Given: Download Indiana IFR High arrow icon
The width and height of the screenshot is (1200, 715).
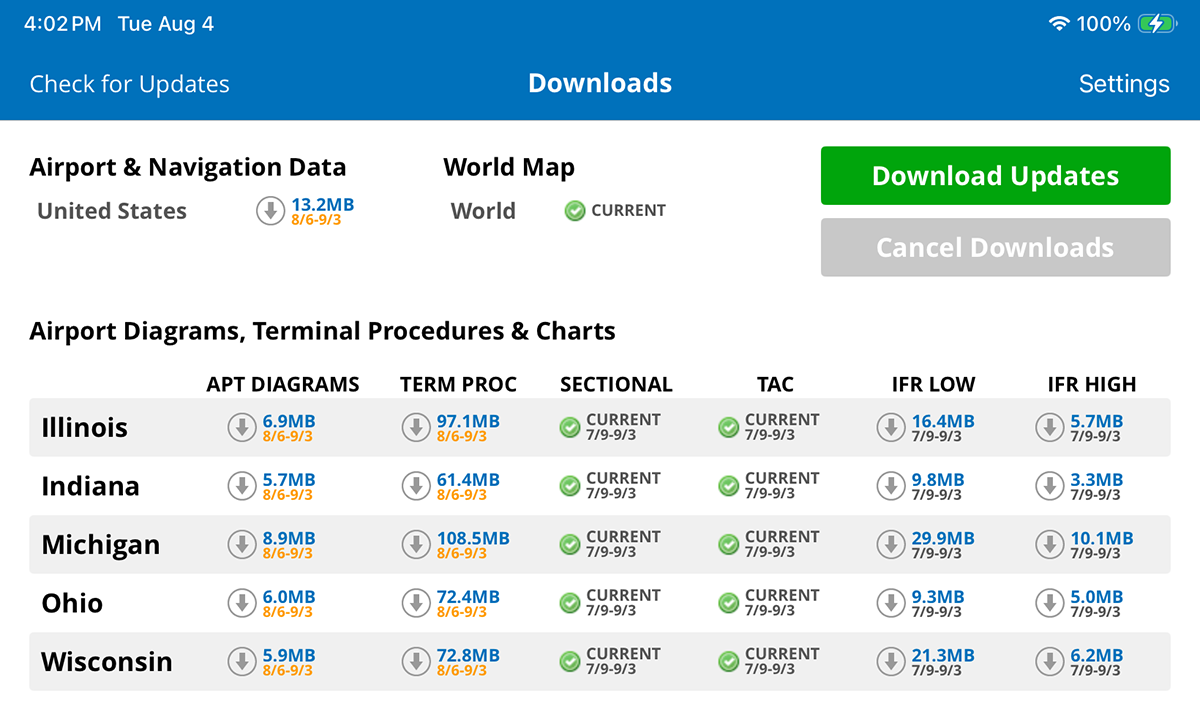Looking at the screenshot, I should [x=1050, y=487].
